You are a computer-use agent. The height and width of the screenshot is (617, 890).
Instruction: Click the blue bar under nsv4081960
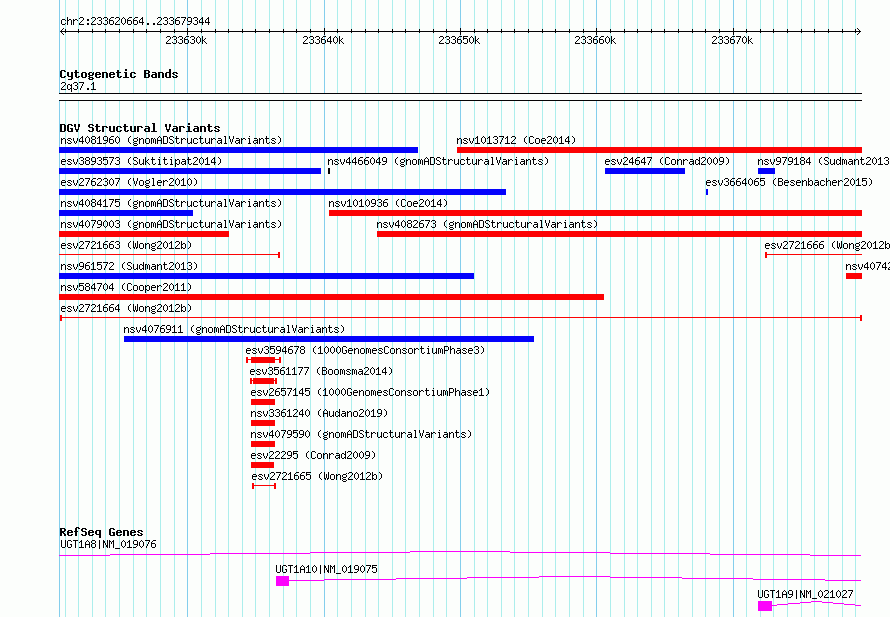(238, 150)
